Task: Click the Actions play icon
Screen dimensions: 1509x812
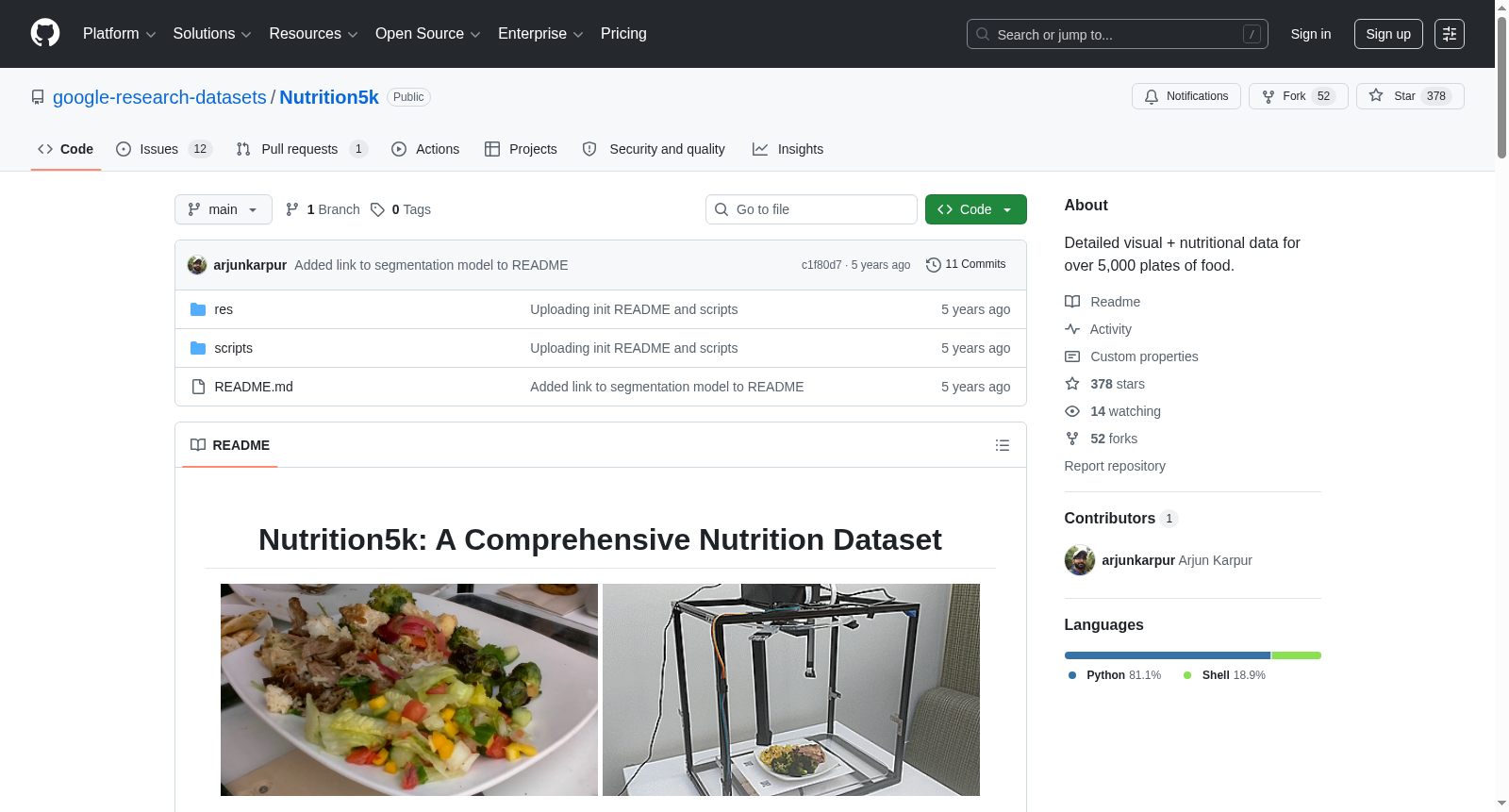Action: tap(399, 149)
